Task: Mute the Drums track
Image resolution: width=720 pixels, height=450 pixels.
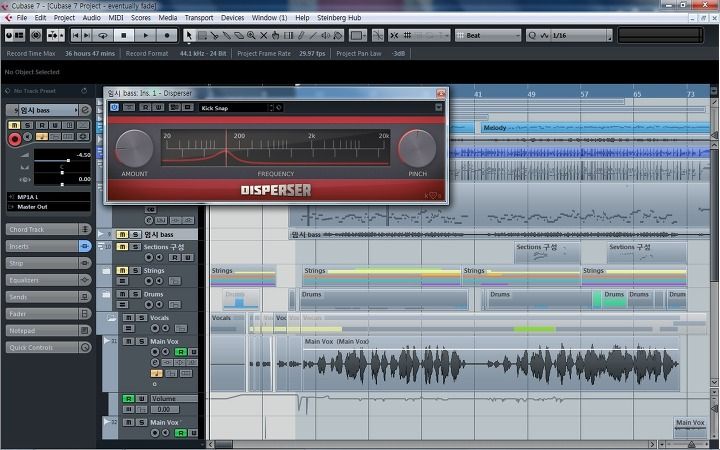Action: pyautogui.click(x=122, y=294)
